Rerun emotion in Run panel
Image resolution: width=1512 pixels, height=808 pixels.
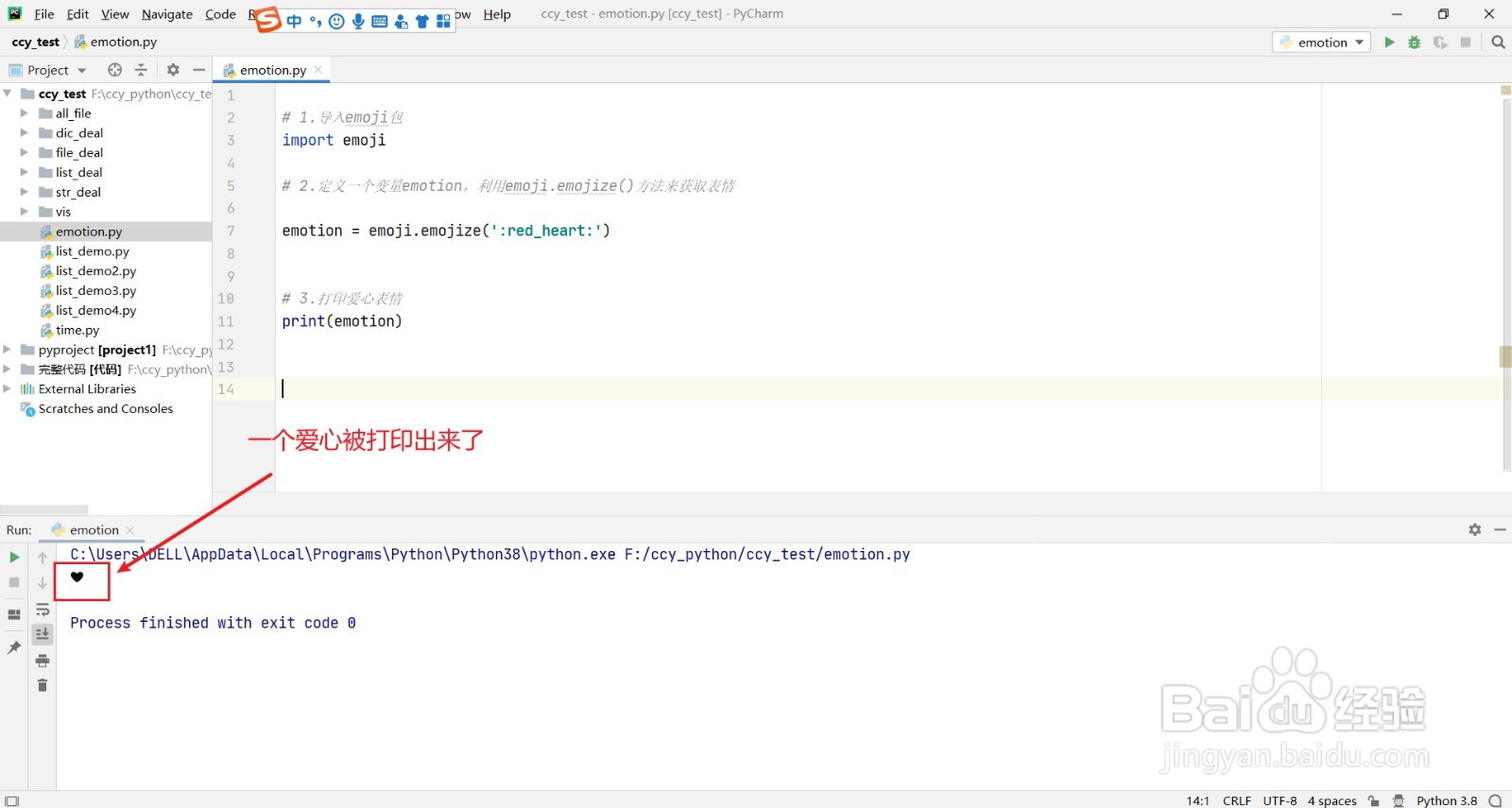tap(14, 558)
